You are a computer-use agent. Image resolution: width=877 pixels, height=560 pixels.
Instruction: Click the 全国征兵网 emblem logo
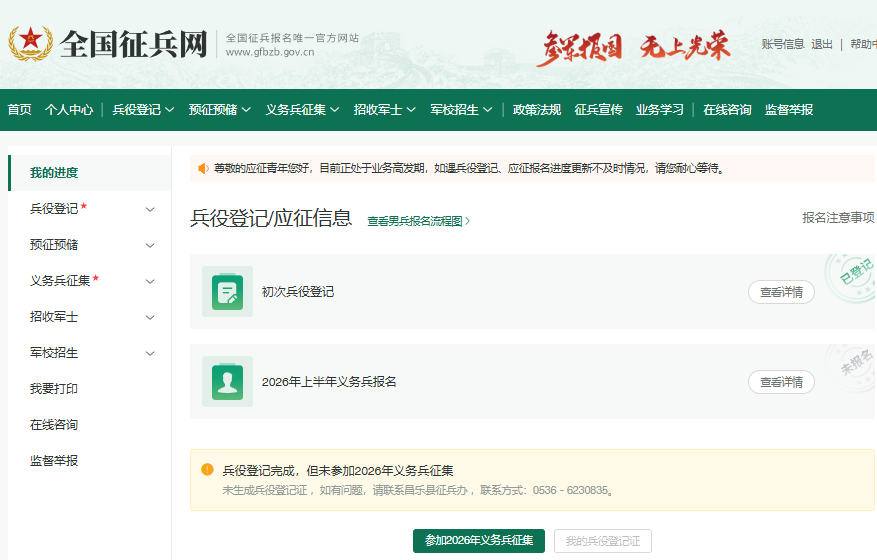click(30, 43)
